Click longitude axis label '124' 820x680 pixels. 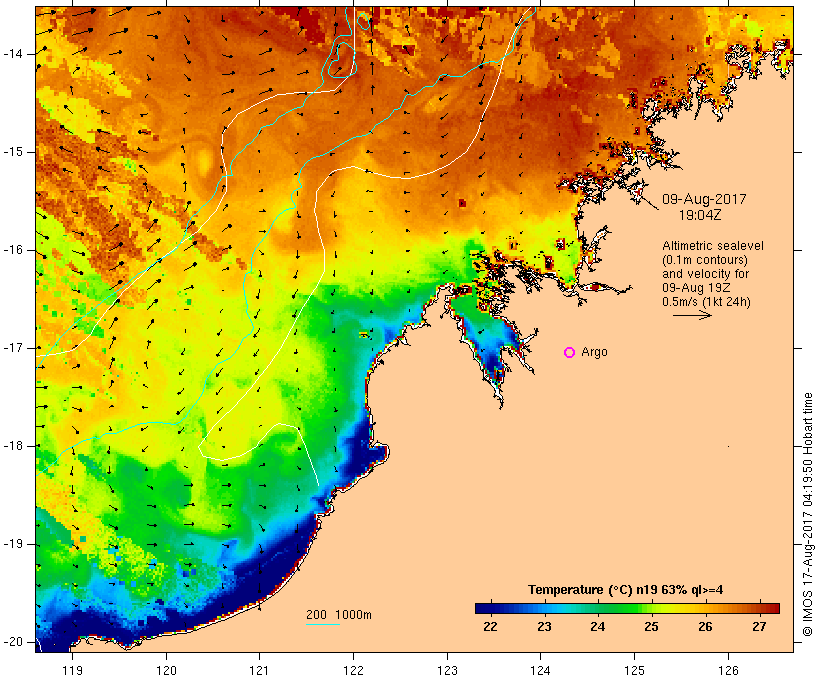coord(540,671)
